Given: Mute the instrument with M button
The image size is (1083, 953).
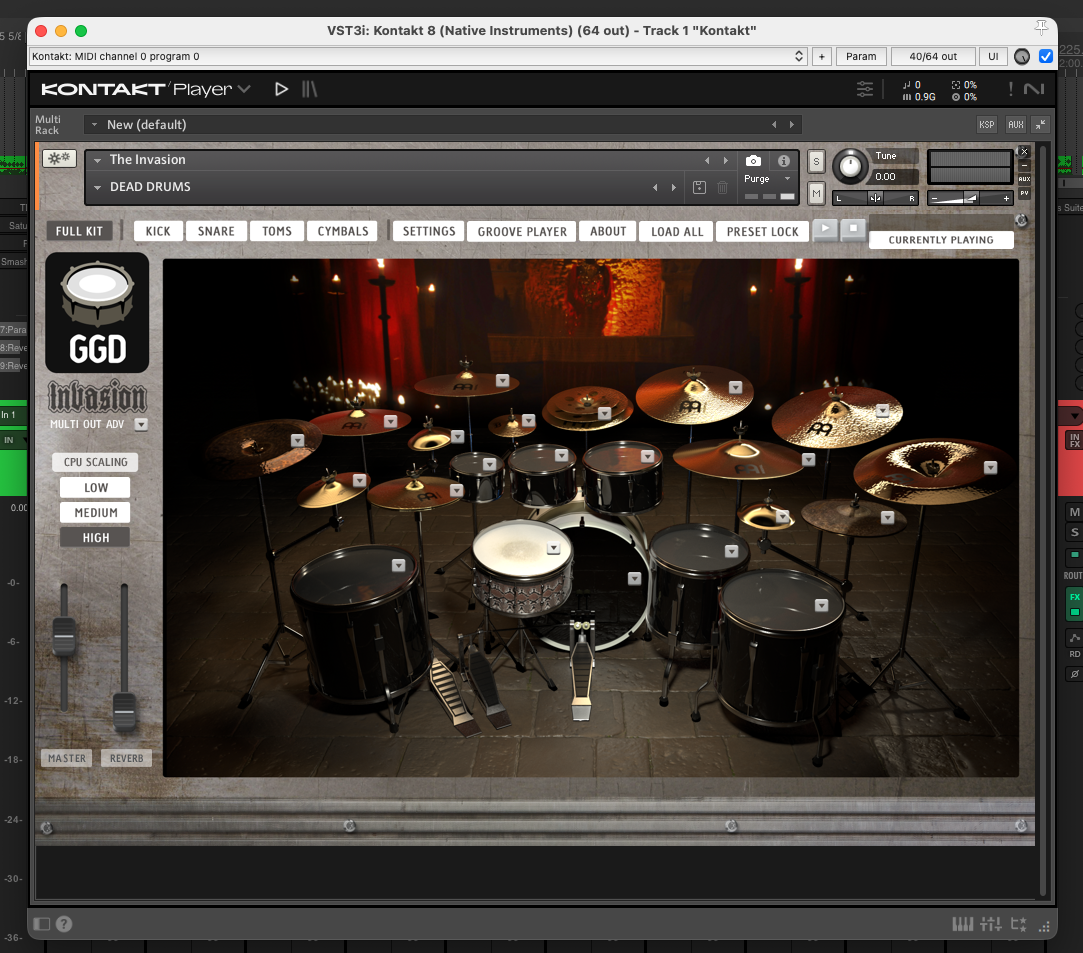Looking at the screenshot, I should click(816, 193).
